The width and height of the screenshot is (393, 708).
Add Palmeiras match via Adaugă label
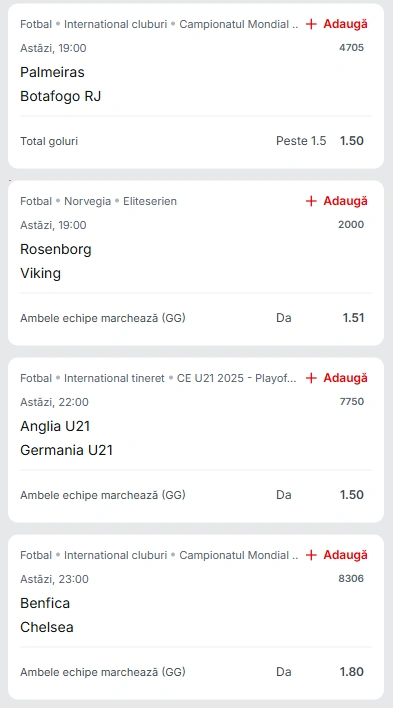346,24
